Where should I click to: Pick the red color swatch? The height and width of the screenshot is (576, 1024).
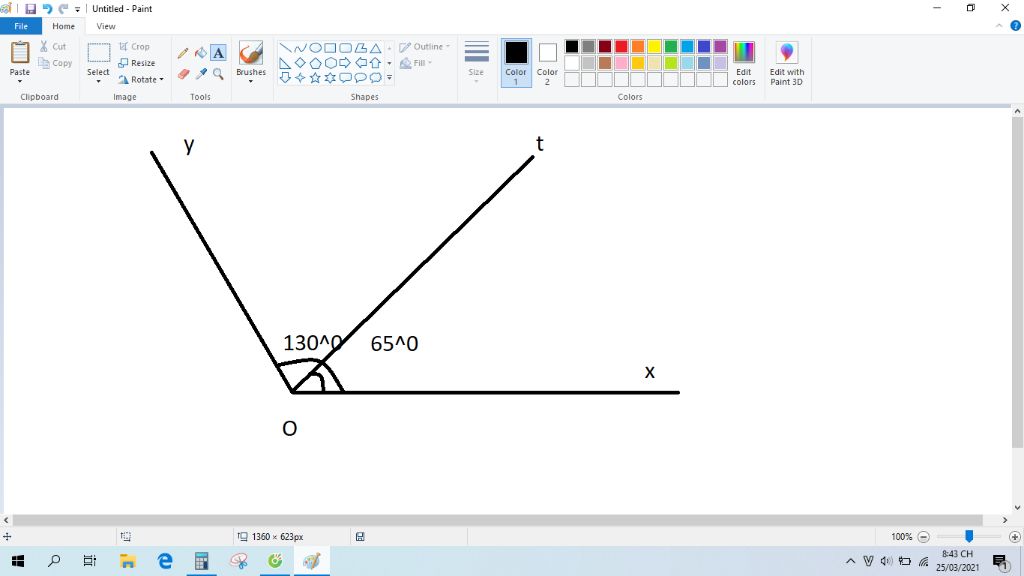(x=621, y=46)
